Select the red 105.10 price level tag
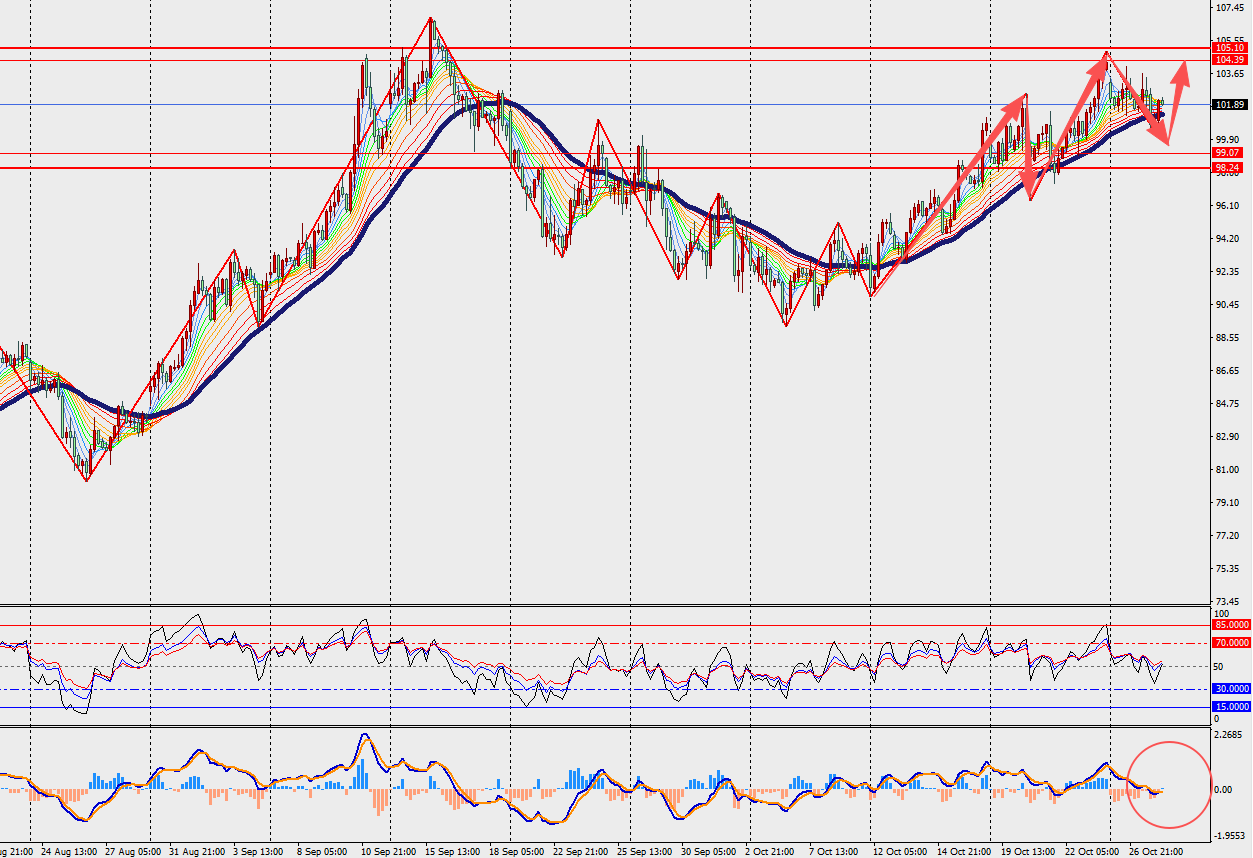The width and height of the screenshot is (1253, 858). 1228,48
